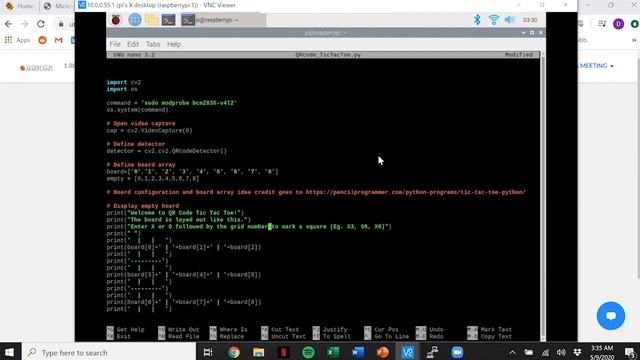The height and width of the screenshot is (360, 640).
Task: Reload the page in Chrome
Action: pyautogui.click(x=40, y=24)
